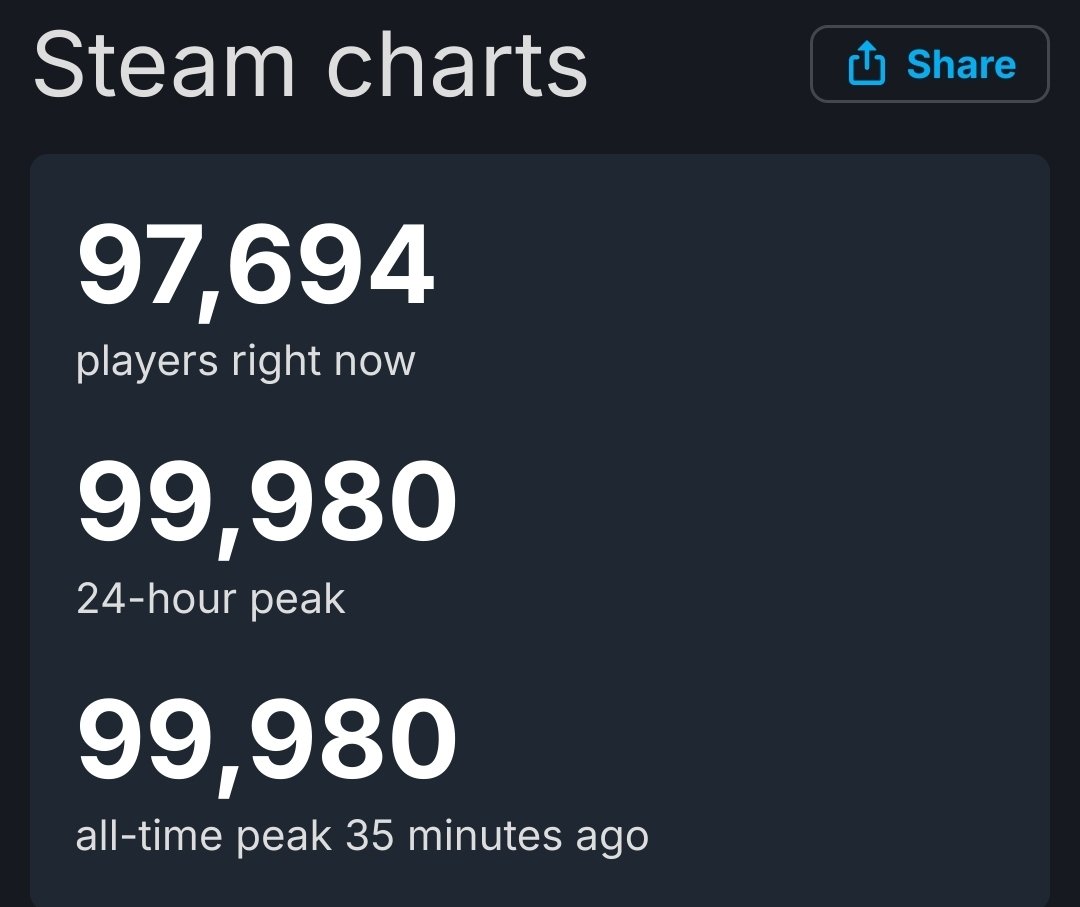Select the Steam charts heading
Viewport: 1080px width, 907px height.
(x=310, y=65)
